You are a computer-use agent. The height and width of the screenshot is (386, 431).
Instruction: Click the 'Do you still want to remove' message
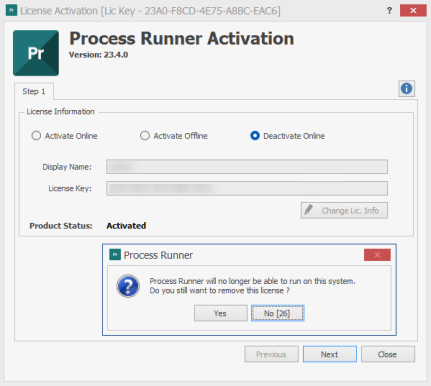tap(219, 291)
